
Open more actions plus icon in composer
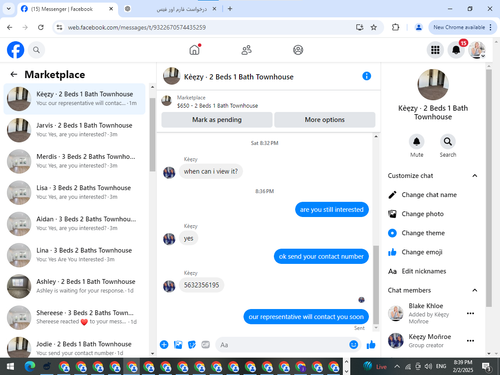coord(164,345)
